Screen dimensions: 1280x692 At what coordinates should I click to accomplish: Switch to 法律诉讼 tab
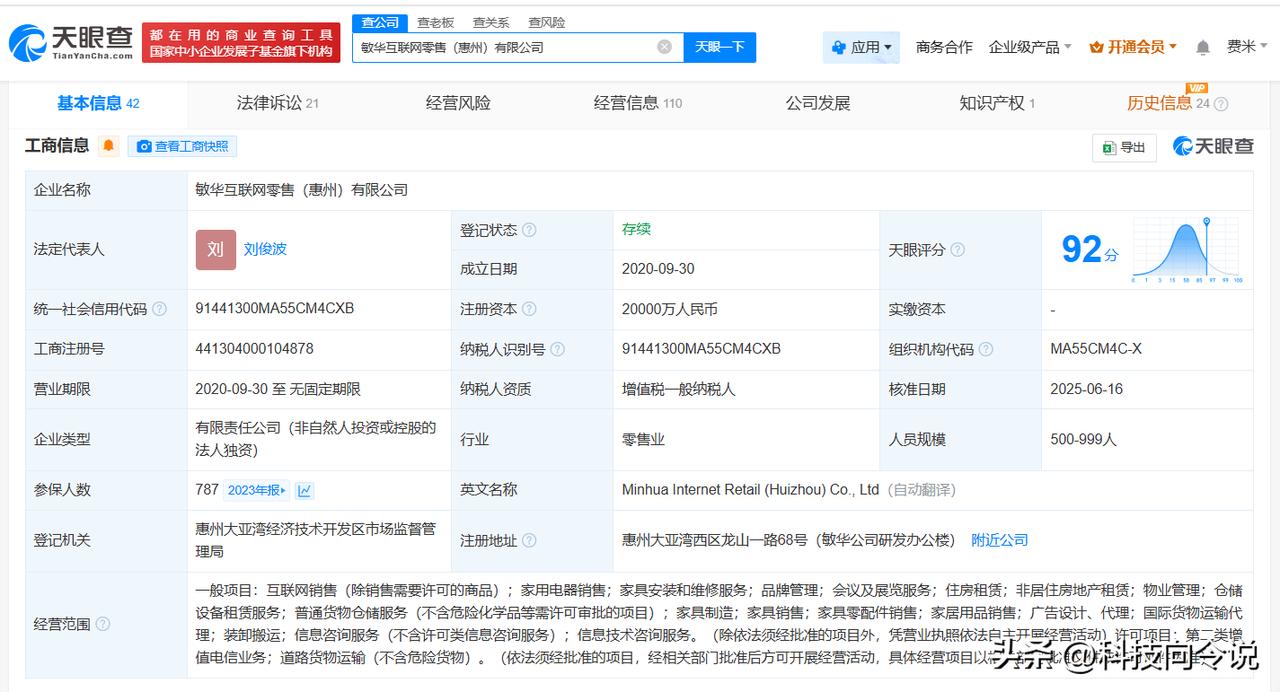[x=277, y=103]
